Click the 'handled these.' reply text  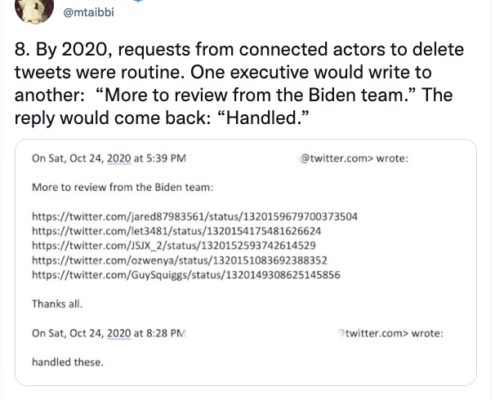pyautogui.click(x=68, y=362)
